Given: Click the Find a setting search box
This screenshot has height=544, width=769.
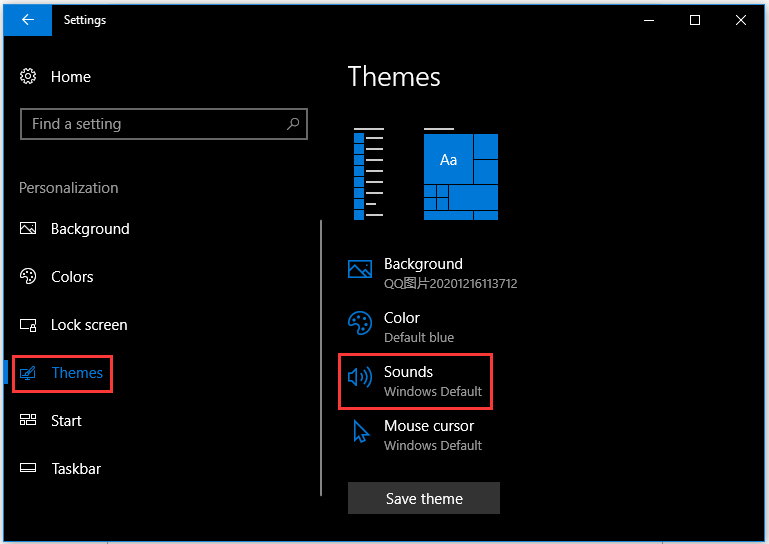Looking at the screenshot, I should point(164,124).
